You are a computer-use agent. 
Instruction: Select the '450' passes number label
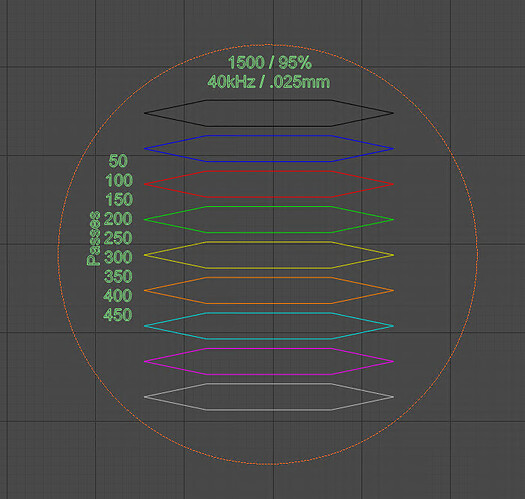118,315
